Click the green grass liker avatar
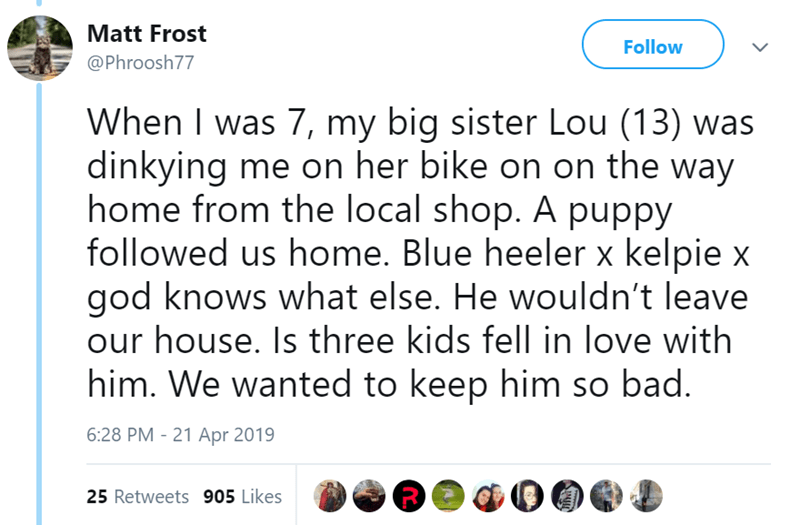 pos(445,495)
